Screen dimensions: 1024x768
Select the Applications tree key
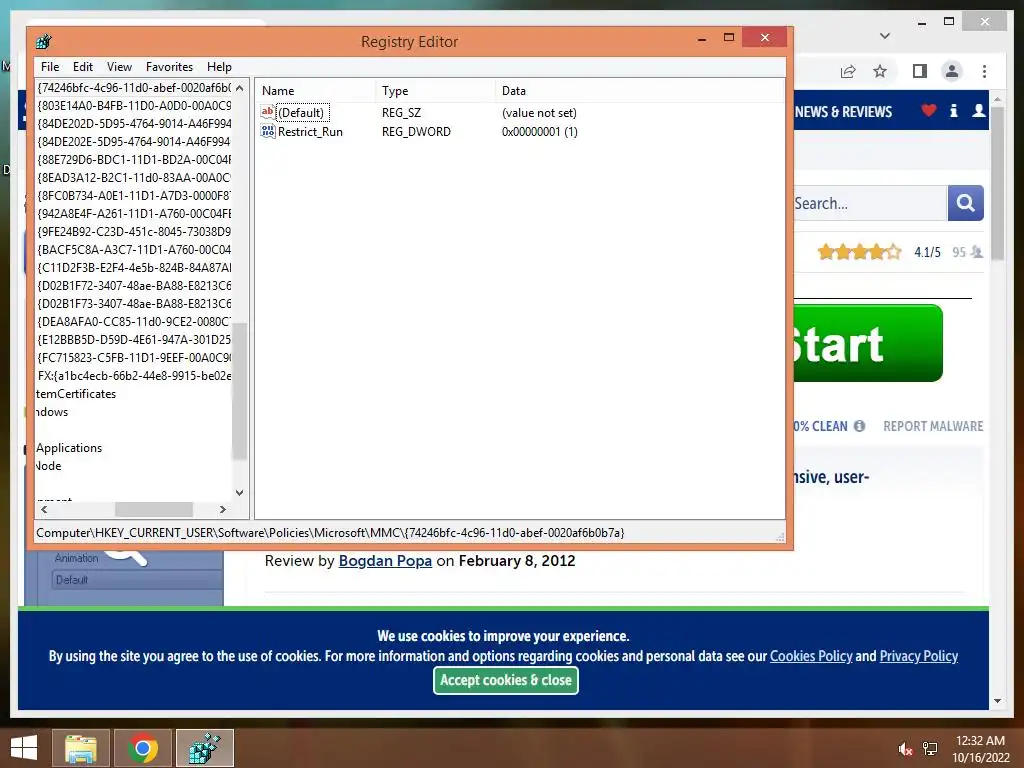69,448
